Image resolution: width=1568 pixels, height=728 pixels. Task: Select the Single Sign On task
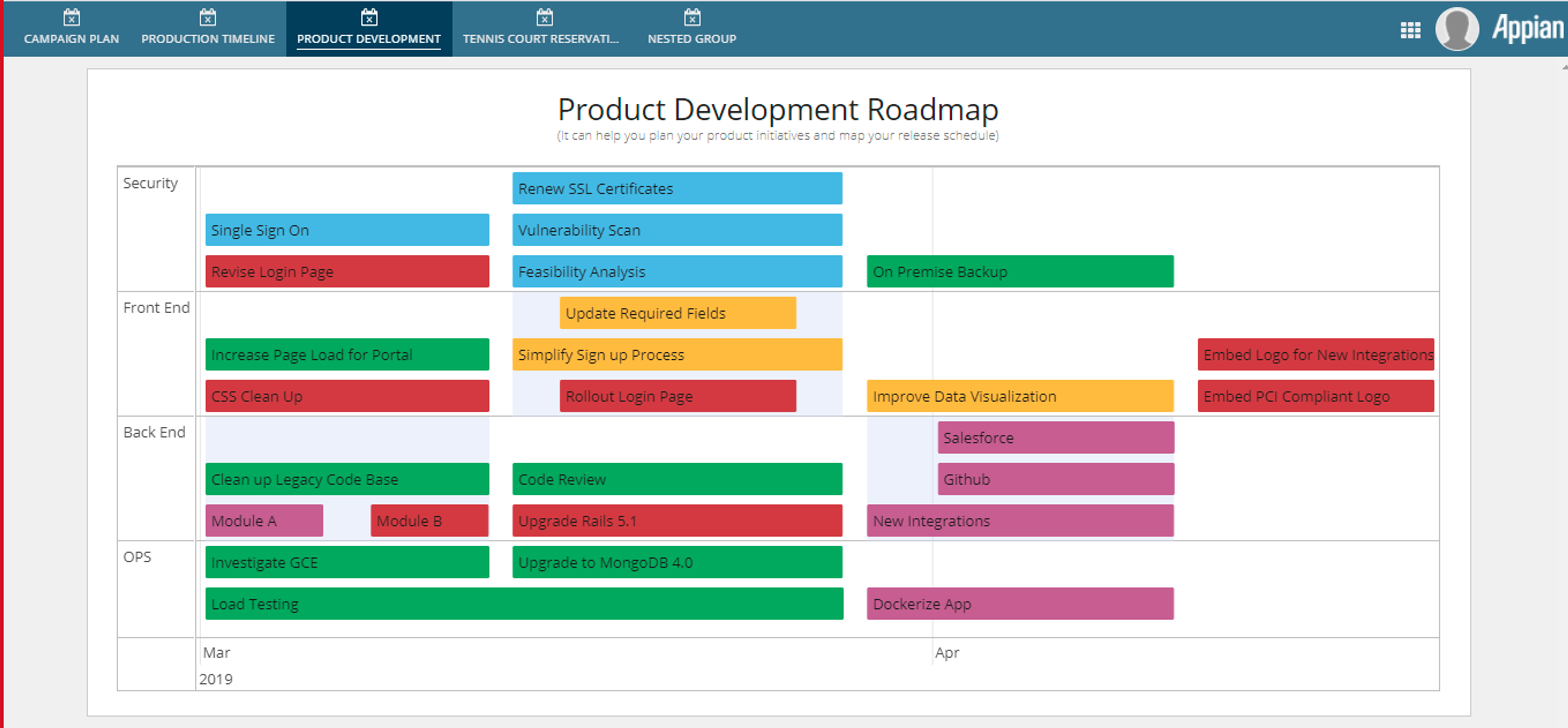(x=347, y=229)
